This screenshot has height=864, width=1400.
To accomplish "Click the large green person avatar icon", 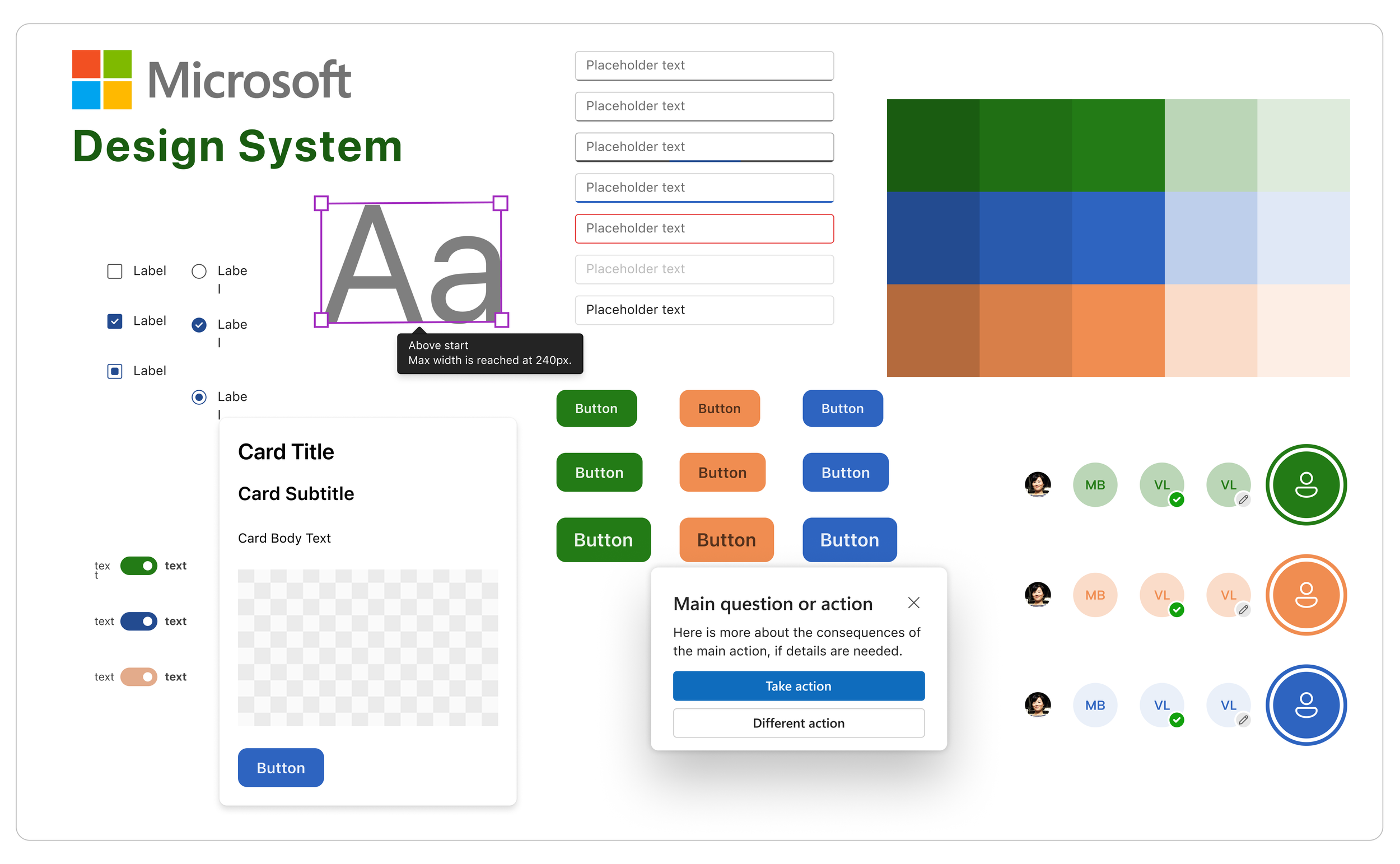I will pyautogui.click(x=1306, y=484).
